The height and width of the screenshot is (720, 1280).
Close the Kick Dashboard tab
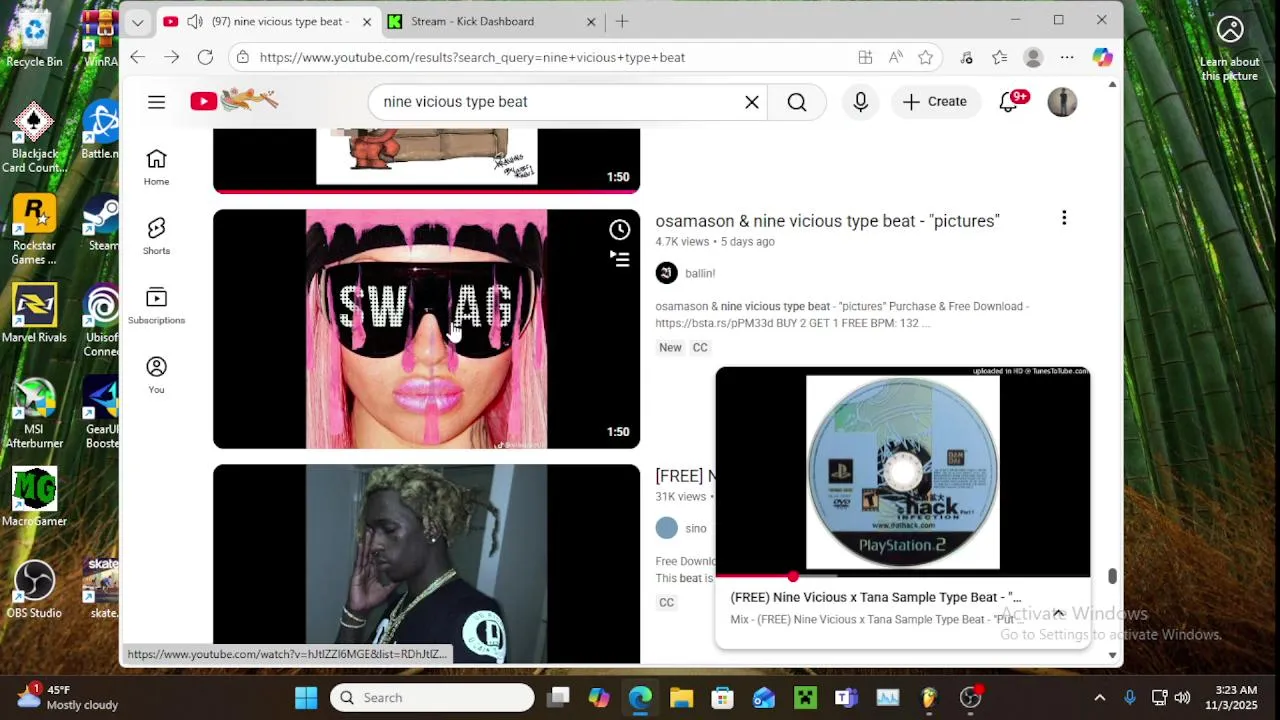[590, 21]
